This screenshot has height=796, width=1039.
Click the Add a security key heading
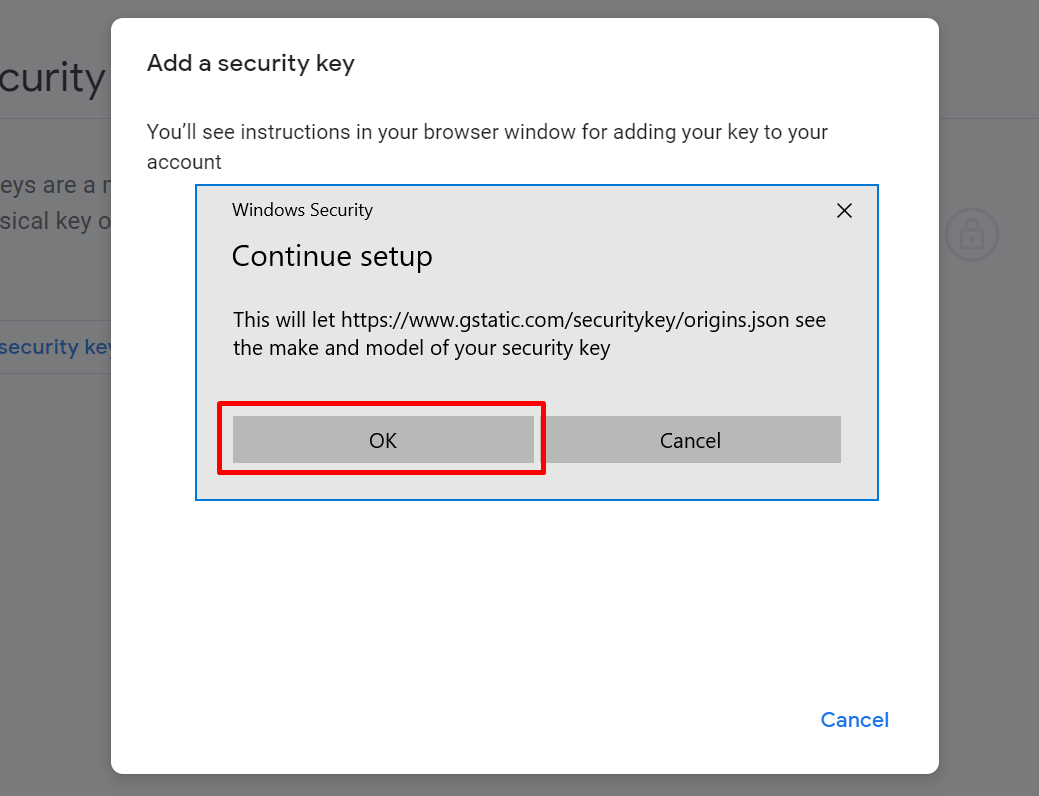(x=250, y=63)
